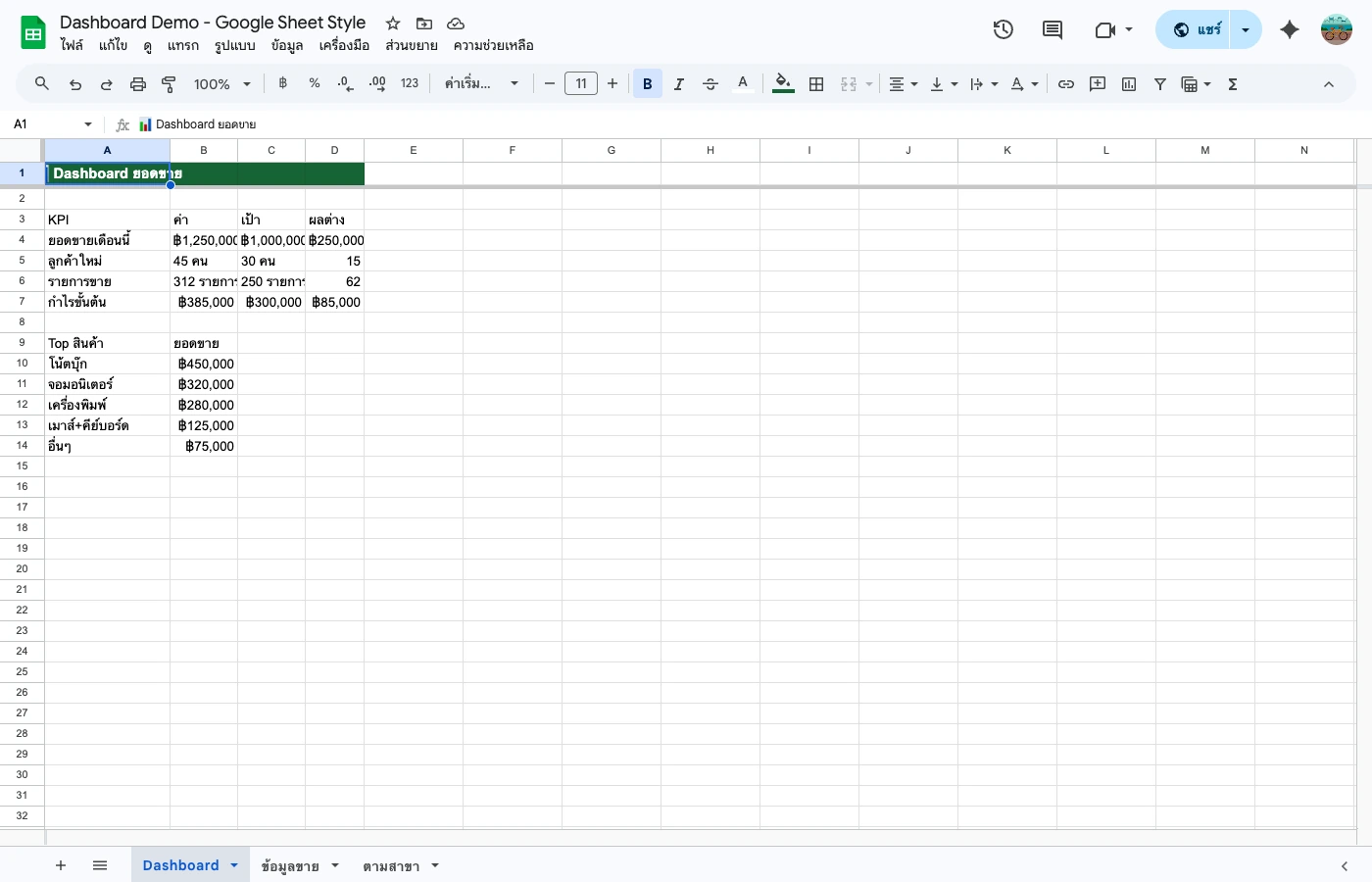Open the Dashboard sheet tab menu arrow
The height and width of the screenshot is (882, 1372).
[233, 865]
